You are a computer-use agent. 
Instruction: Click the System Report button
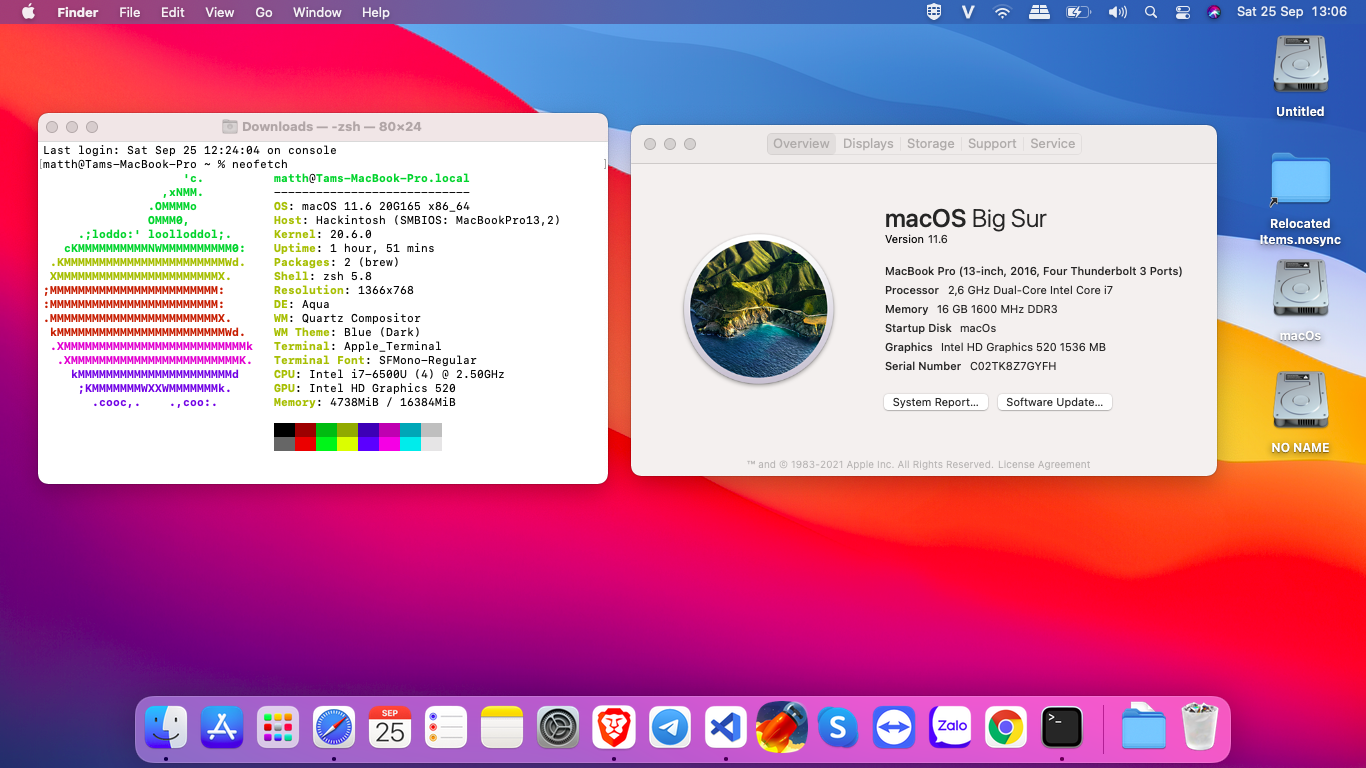coord(936,402)
